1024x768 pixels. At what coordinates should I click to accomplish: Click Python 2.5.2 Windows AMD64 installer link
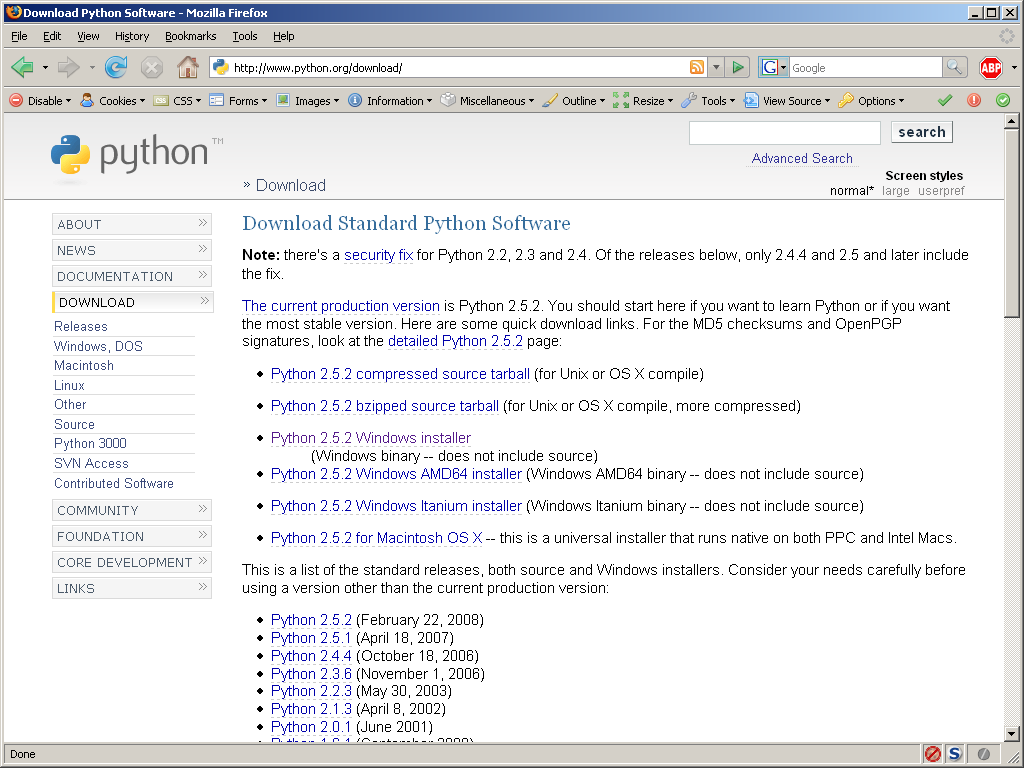396,473
